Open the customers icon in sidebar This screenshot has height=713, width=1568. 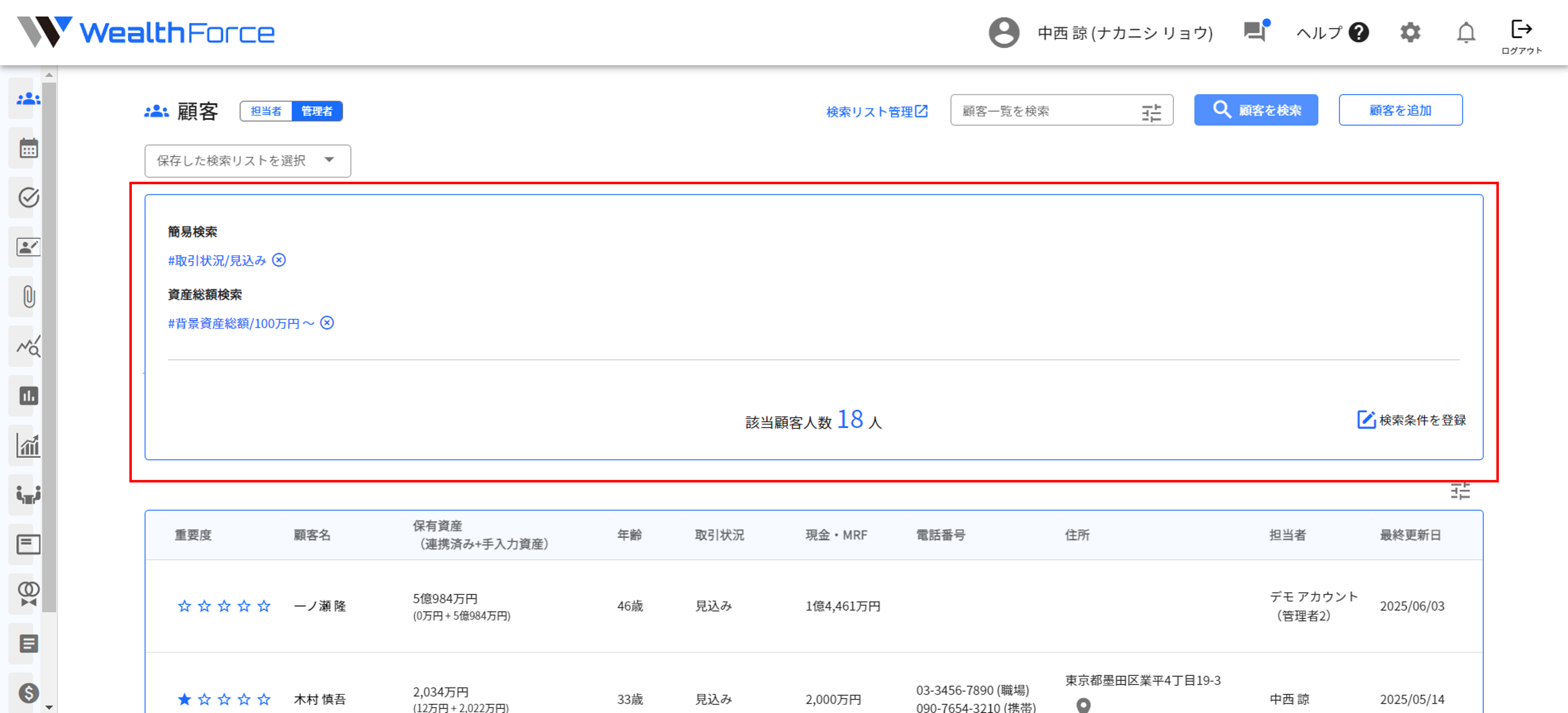click(x=28, y=99)
